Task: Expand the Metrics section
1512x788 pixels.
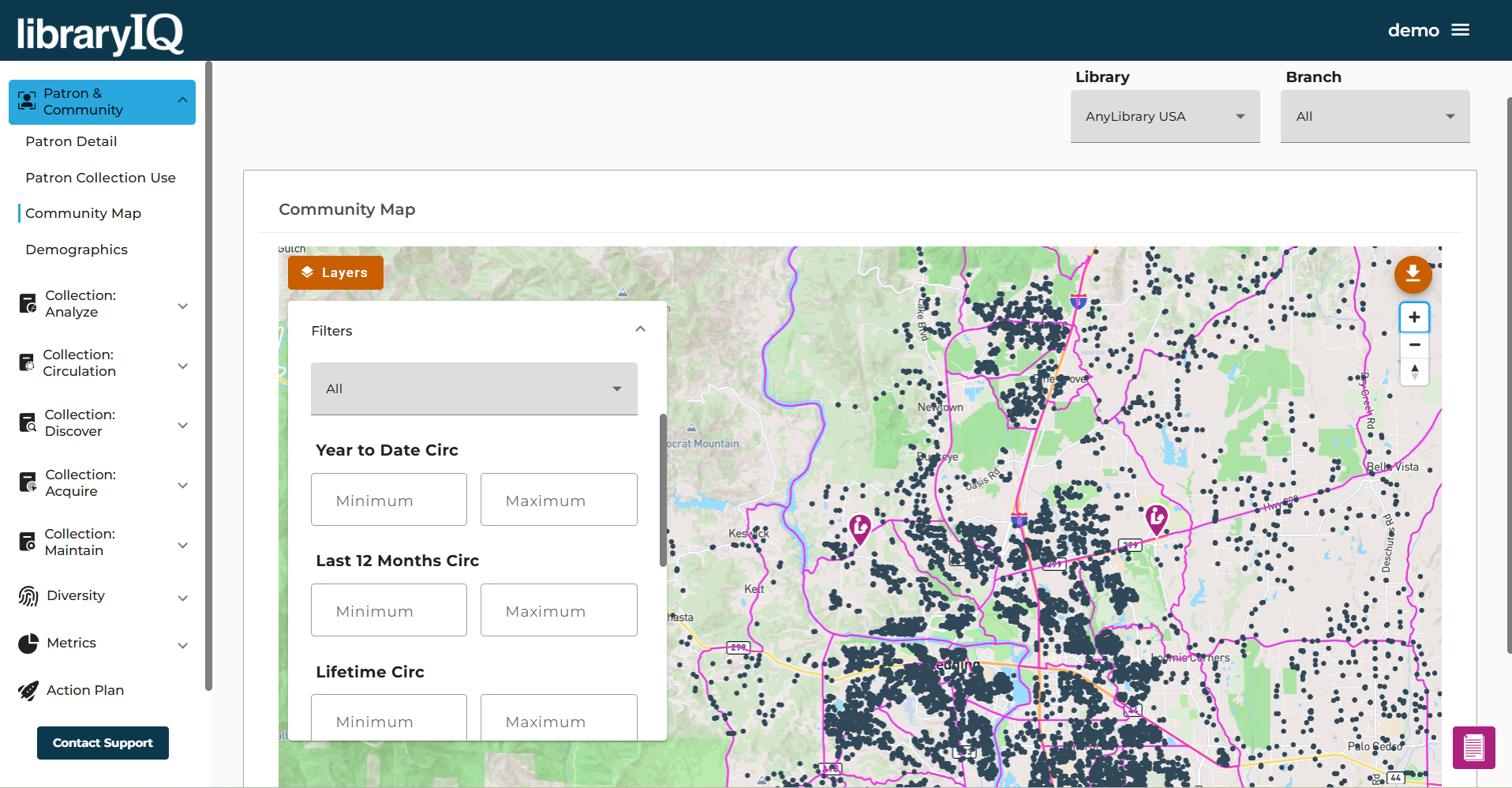Action: (182, 646)
